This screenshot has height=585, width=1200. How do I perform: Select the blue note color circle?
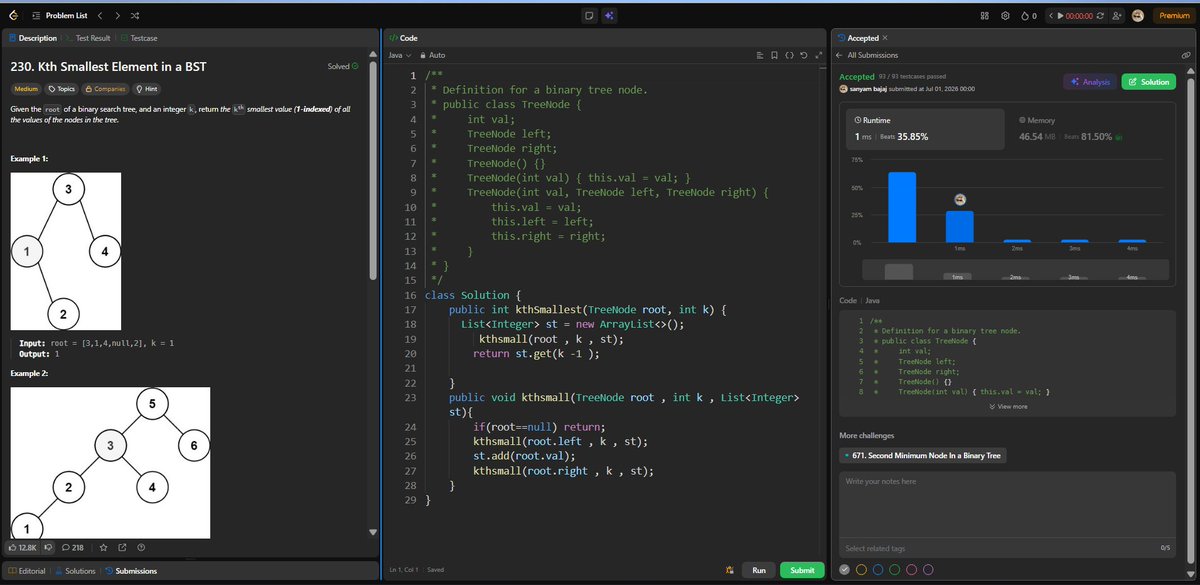coord(878,569)
